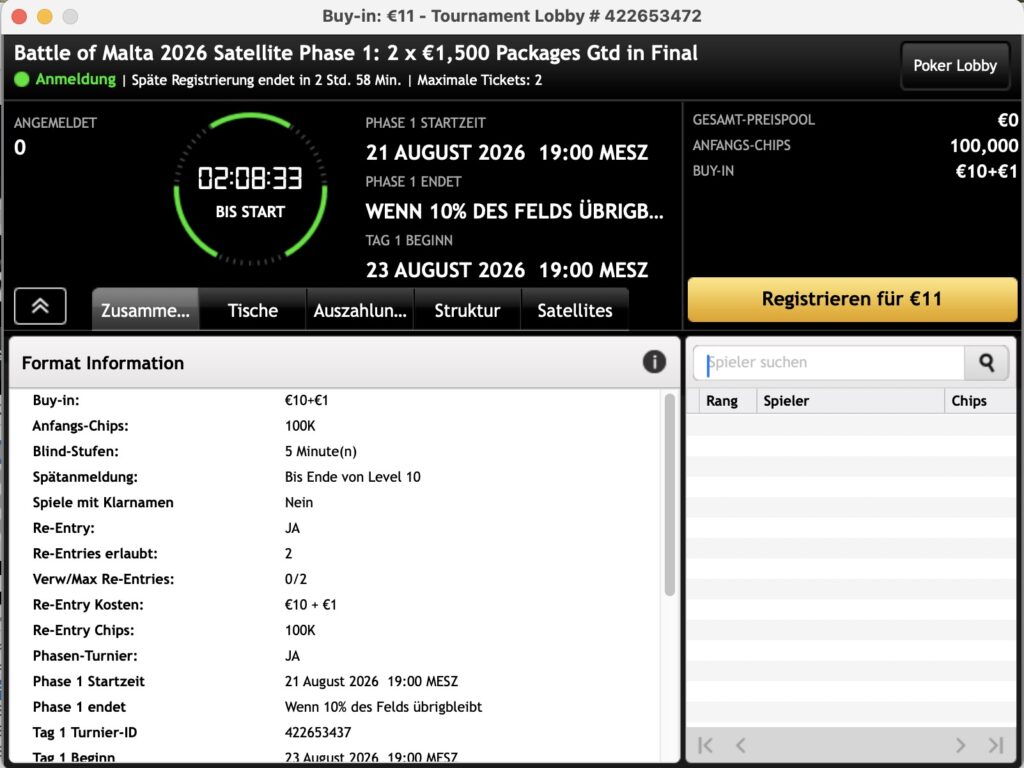Click the Verw/Max Re-Entries value 0/2
1024x768 pixels.
point(295,579)
